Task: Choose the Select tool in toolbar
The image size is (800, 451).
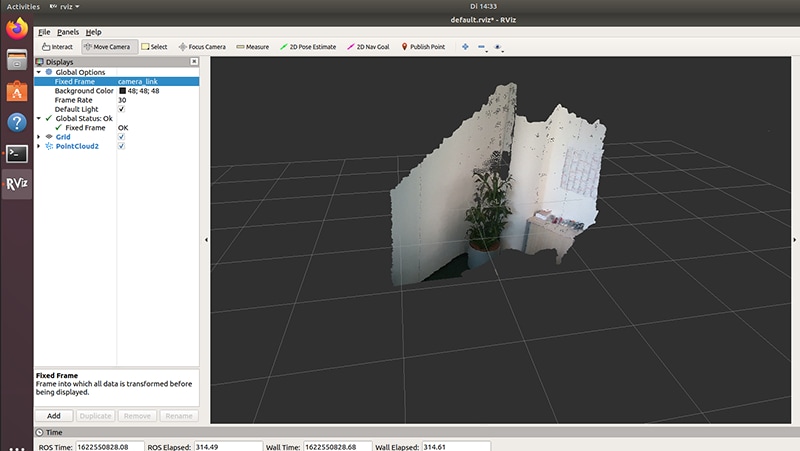Action: [154, 46]
